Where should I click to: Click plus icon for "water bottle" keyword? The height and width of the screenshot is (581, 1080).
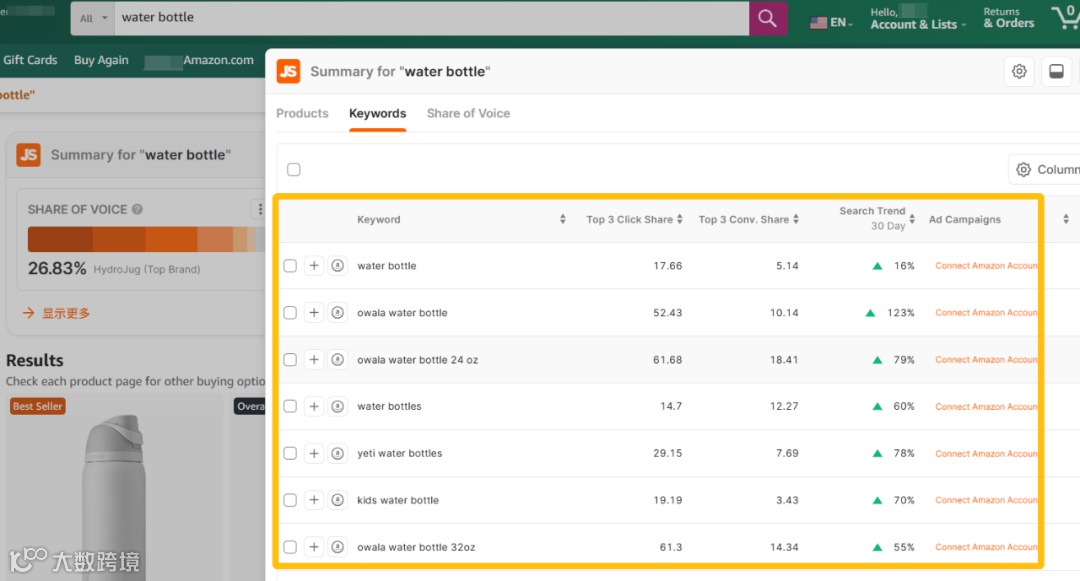click(314, 266)
